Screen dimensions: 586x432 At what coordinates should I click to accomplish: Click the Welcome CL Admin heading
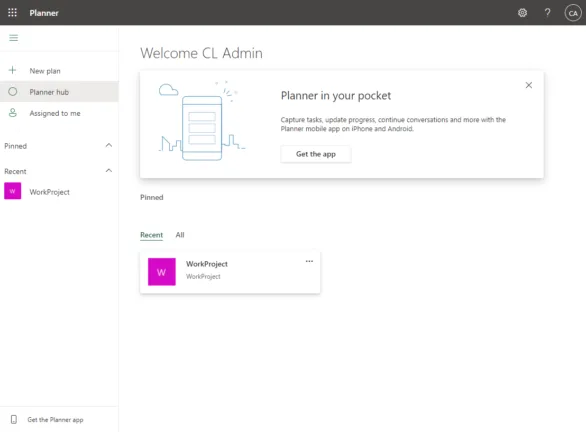point(201,53)
